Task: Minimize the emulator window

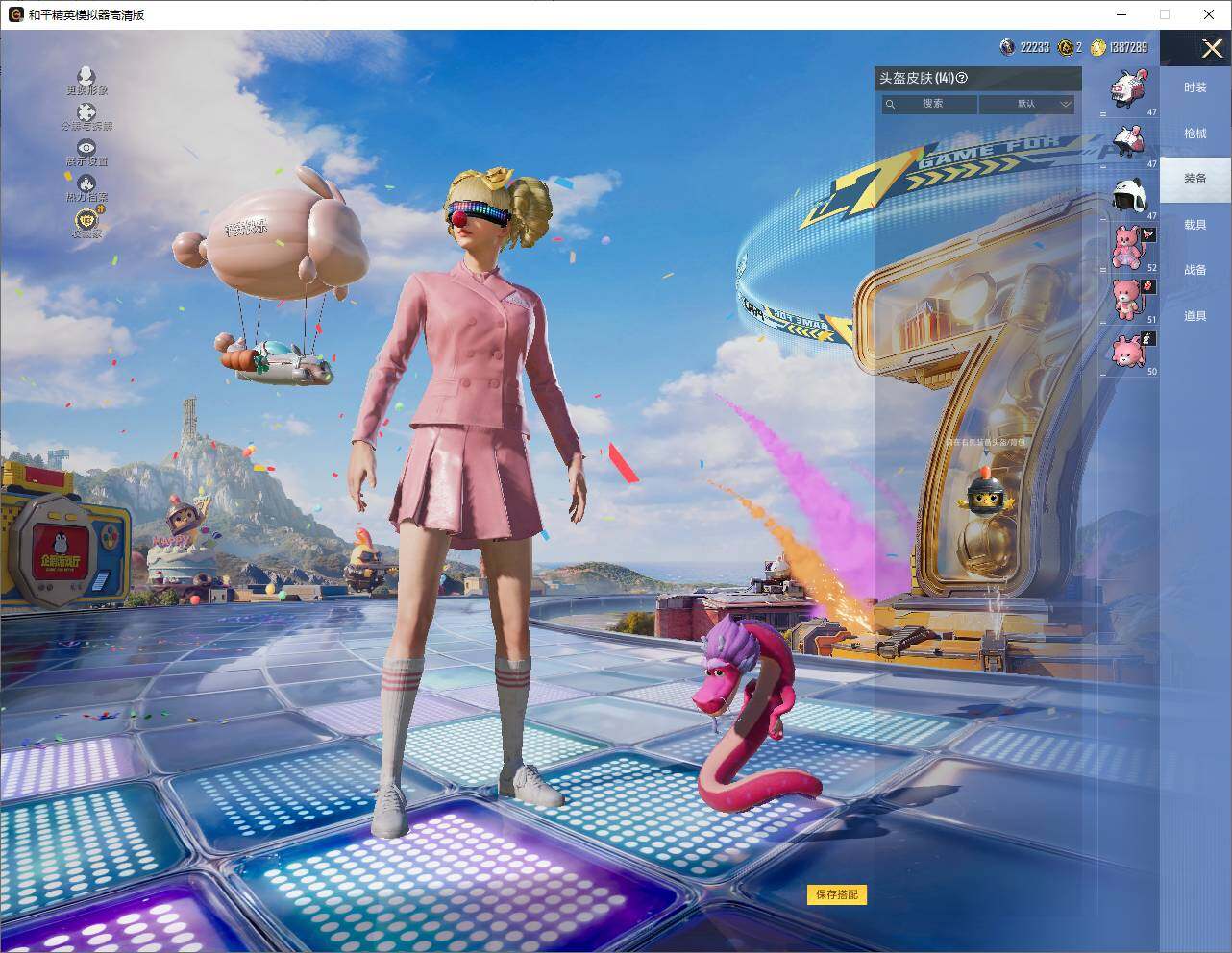Action: [1122, 14]
